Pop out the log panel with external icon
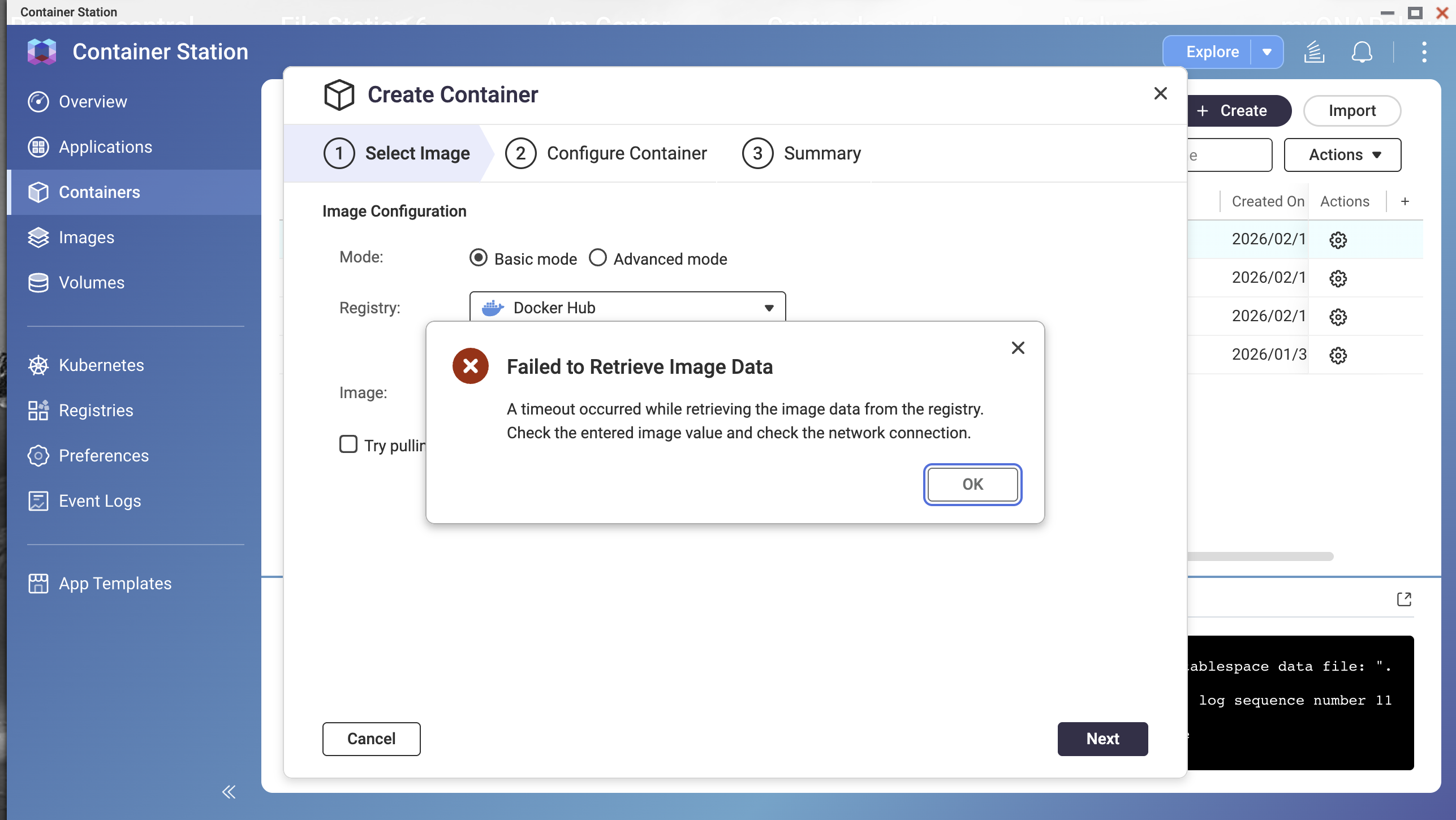The image size is (1456, 820). pos(1404,599)
